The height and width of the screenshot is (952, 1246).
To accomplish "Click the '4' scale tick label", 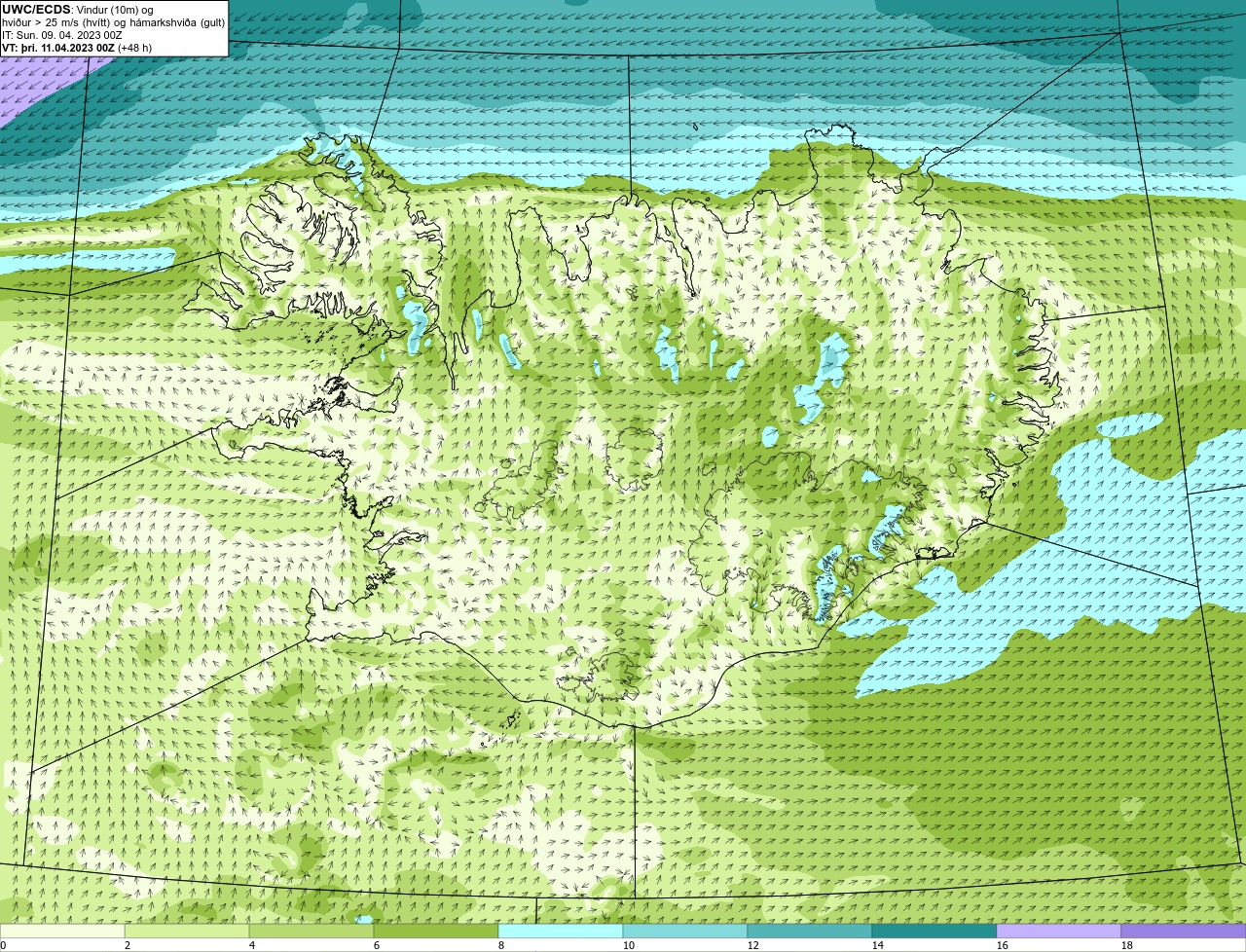I will [x=252, y=945].
